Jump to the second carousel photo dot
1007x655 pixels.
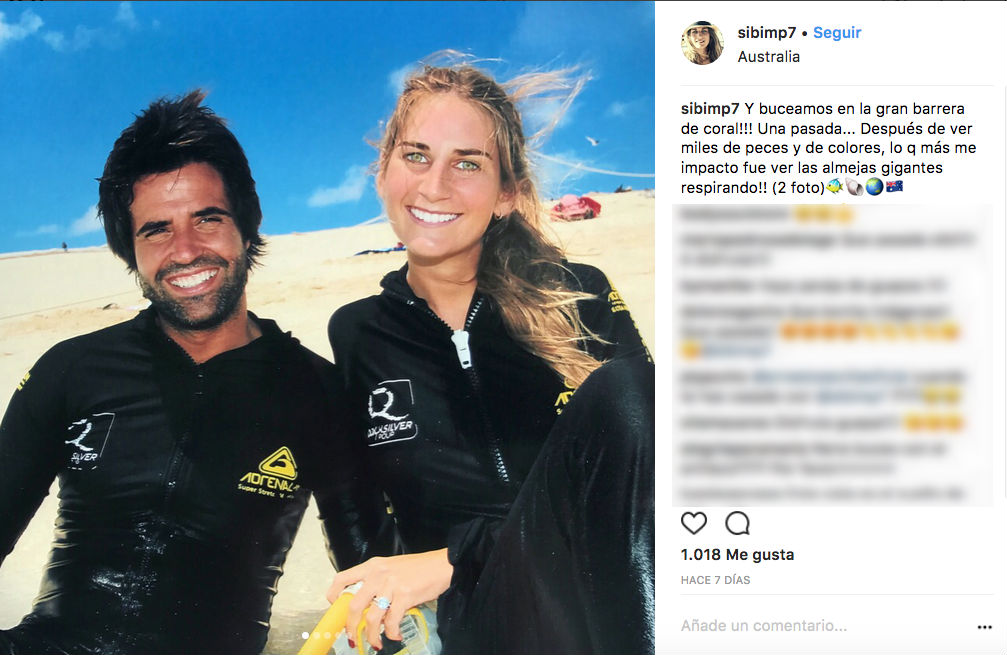pyautogui.click(x=317, y=636)
